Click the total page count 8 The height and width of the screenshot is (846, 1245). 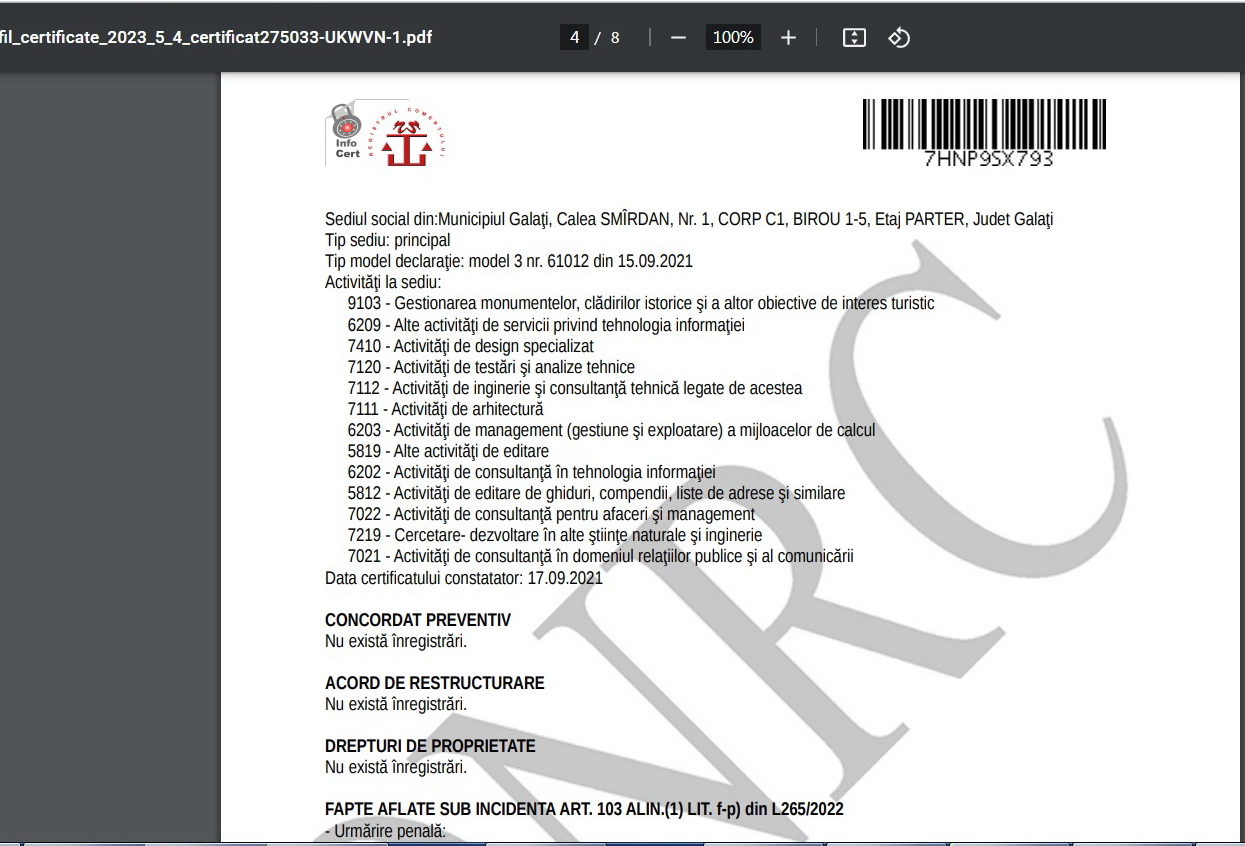pos(615,38)
